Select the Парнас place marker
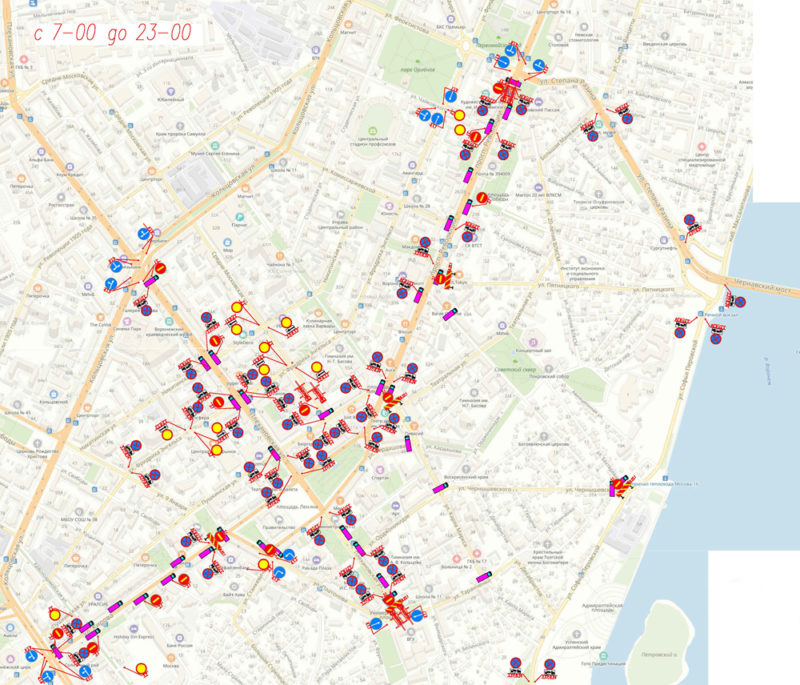This screenshot has width=800, height=685. 238,218
